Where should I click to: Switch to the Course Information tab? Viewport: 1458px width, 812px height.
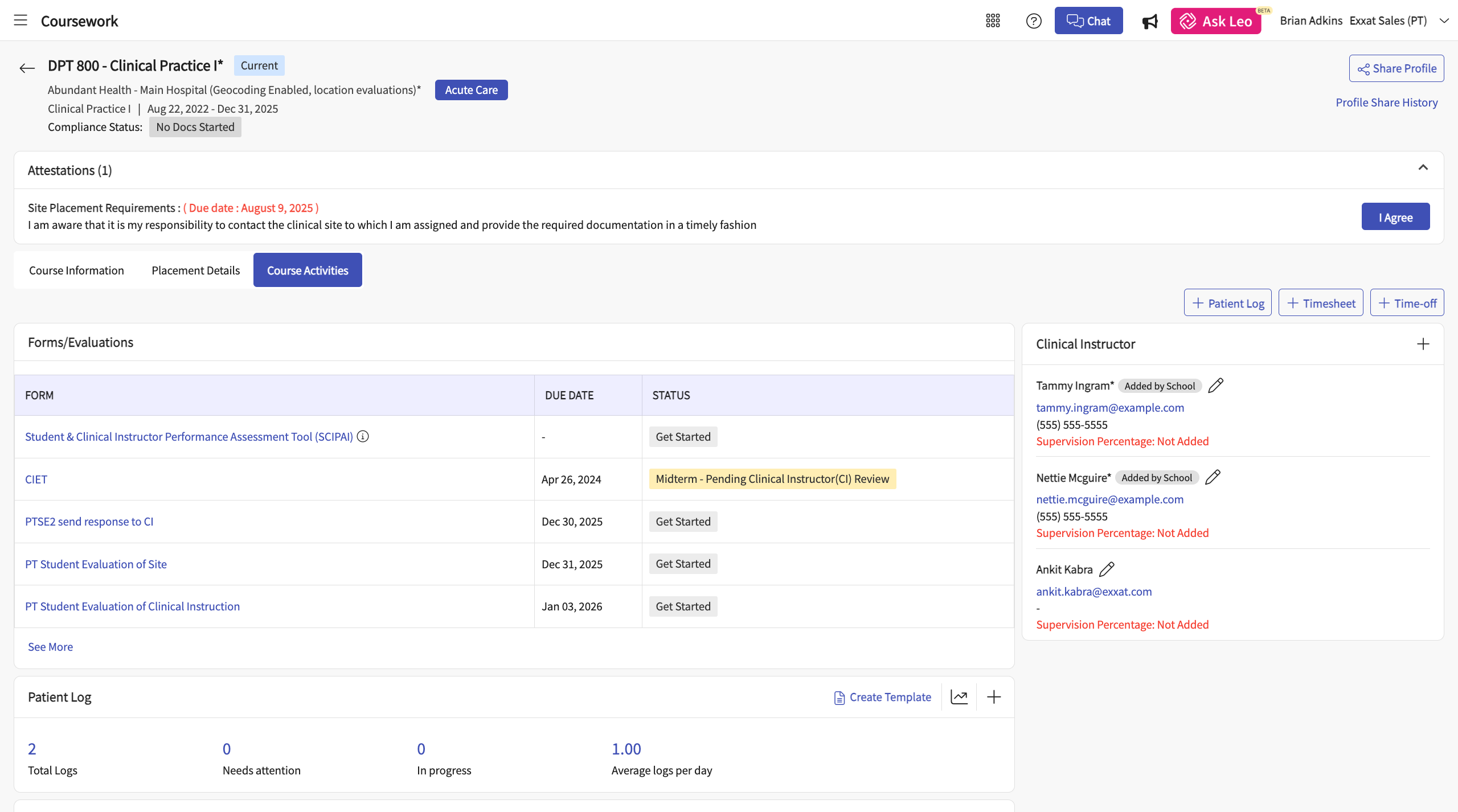[76, 270]
